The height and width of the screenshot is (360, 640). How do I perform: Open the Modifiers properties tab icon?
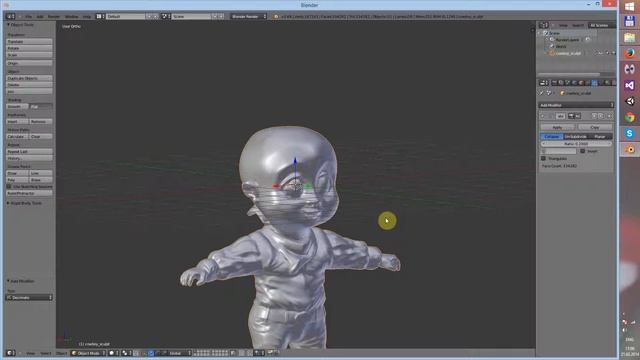(594, 83)
